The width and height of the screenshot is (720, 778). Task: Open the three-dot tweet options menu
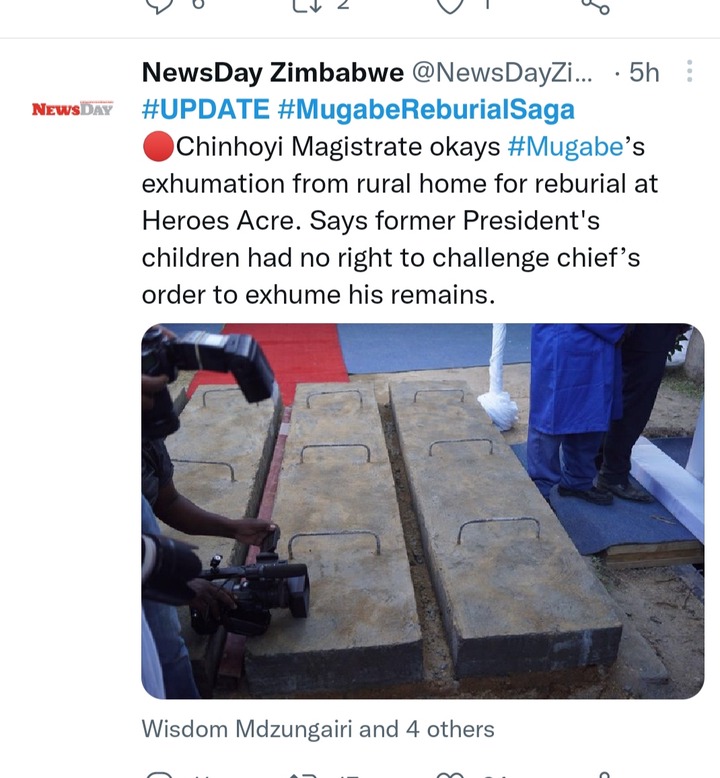689,71
